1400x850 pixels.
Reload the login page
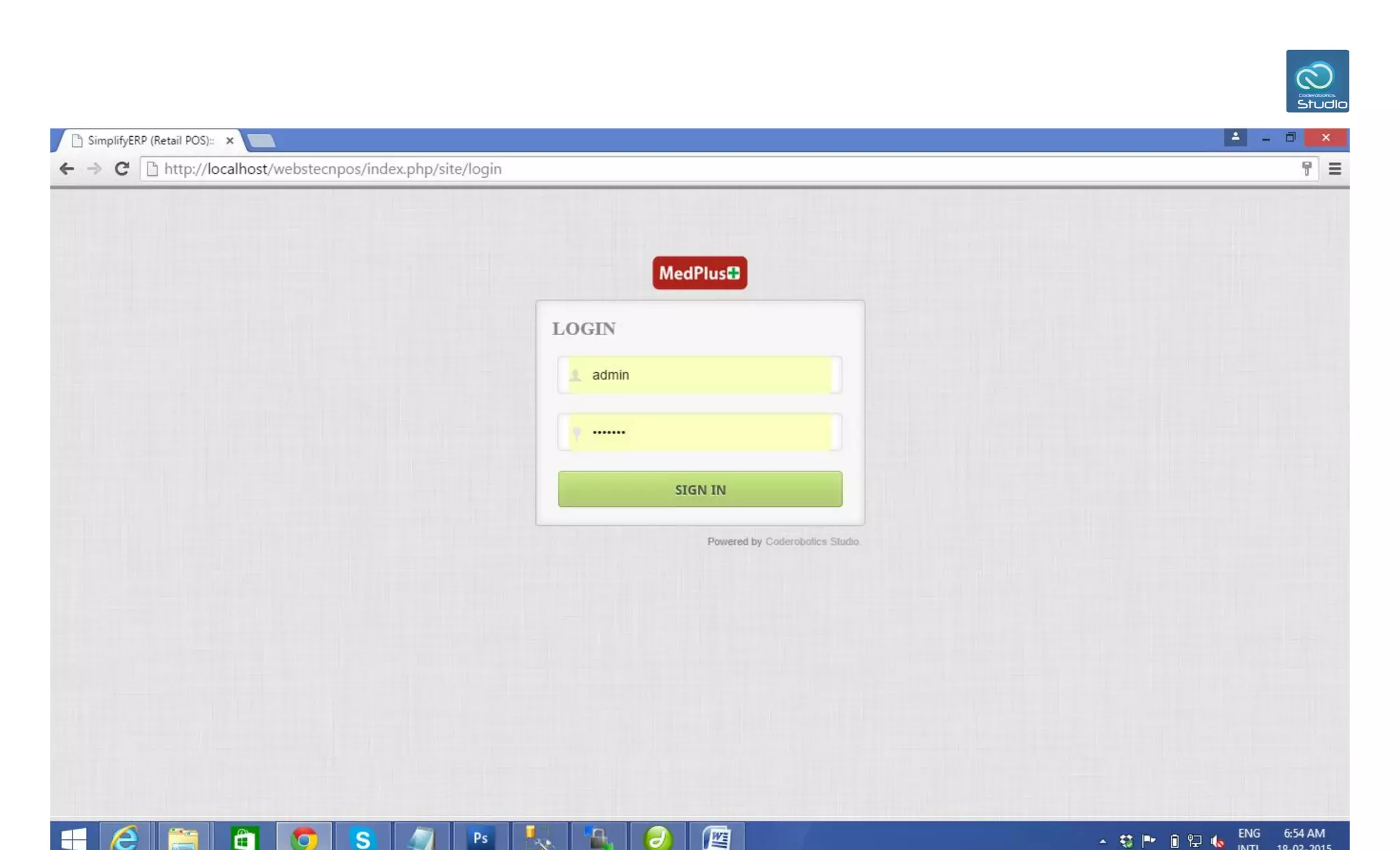click(x=122, y=169)
